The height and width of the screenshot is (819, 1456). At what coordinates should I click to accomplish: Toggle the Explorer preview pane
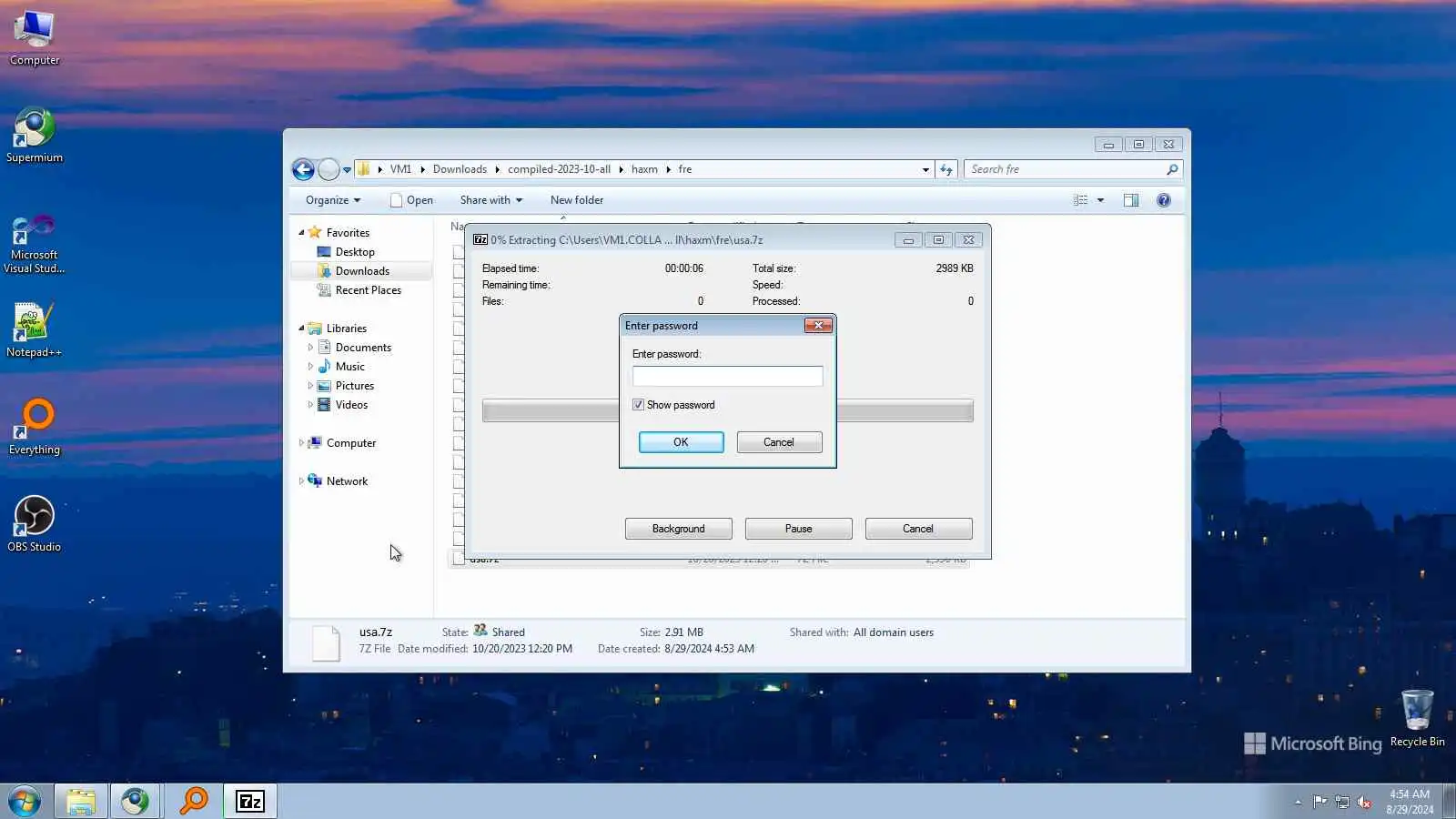pos(1131,200)
